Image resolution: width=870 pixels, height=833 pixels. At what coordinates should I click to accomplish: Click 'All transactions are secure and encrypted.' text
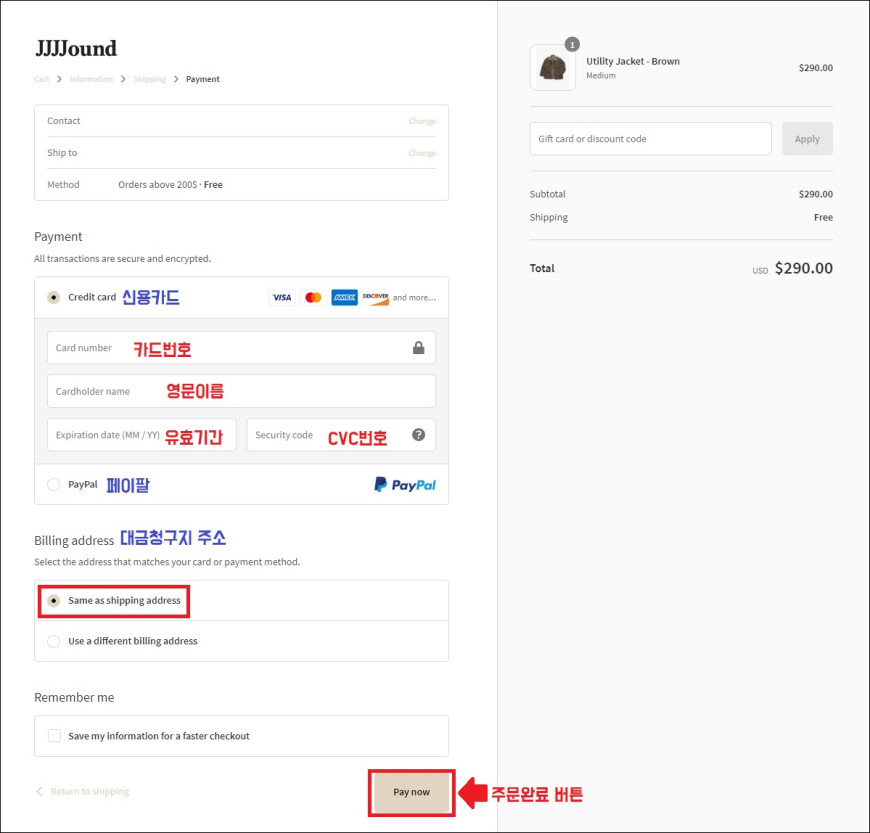122,259
